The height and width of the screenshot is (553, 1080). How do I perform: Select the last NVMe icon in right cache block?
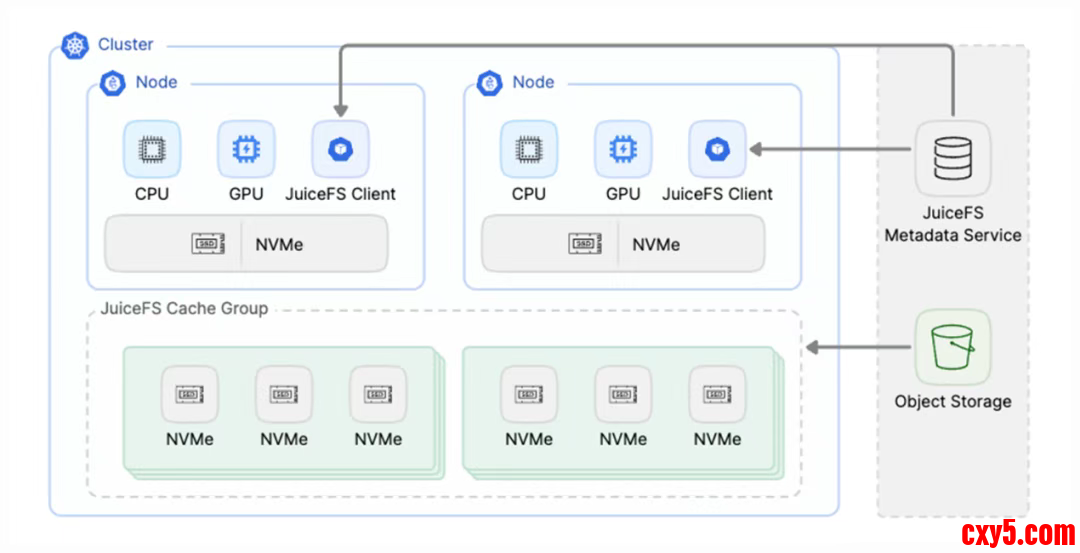(x=717, y=394)
